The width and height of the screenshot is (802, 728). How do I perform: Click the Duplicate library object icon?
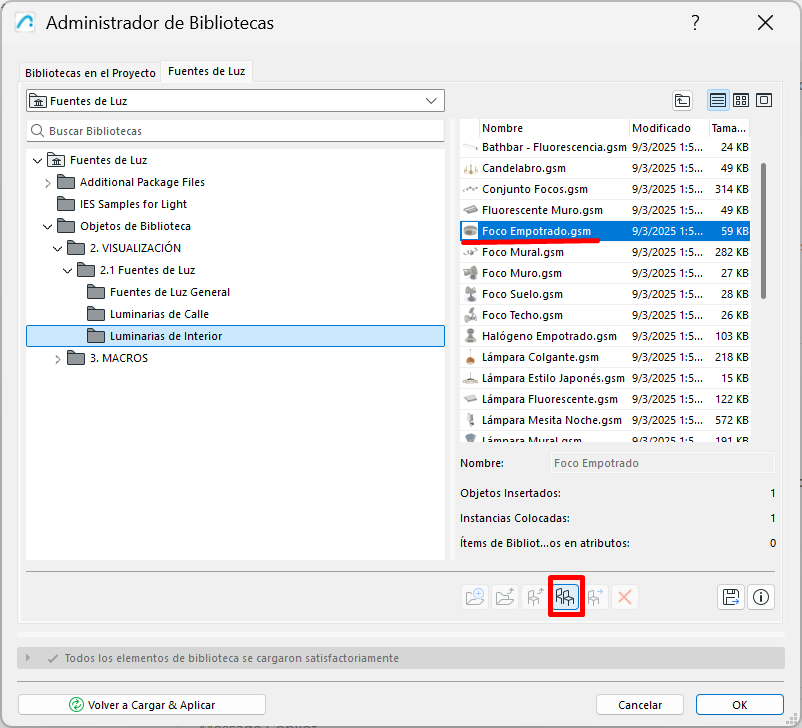566,597
